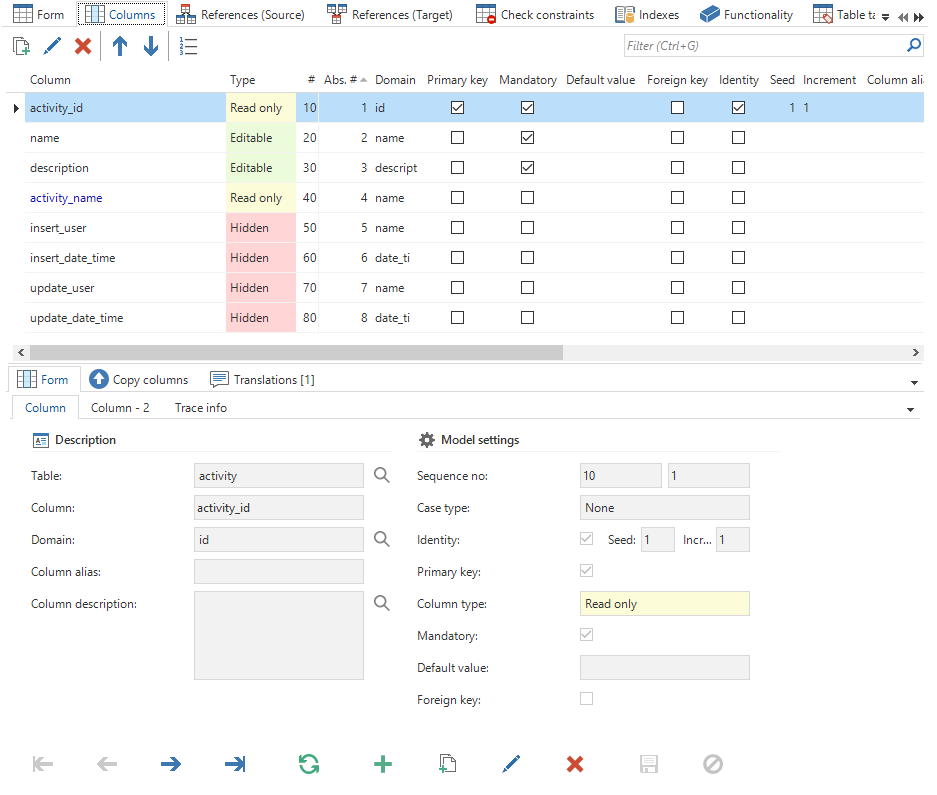Click the search icon in the filter box
The image size is (937, 795).
click(x=913, y=46)
